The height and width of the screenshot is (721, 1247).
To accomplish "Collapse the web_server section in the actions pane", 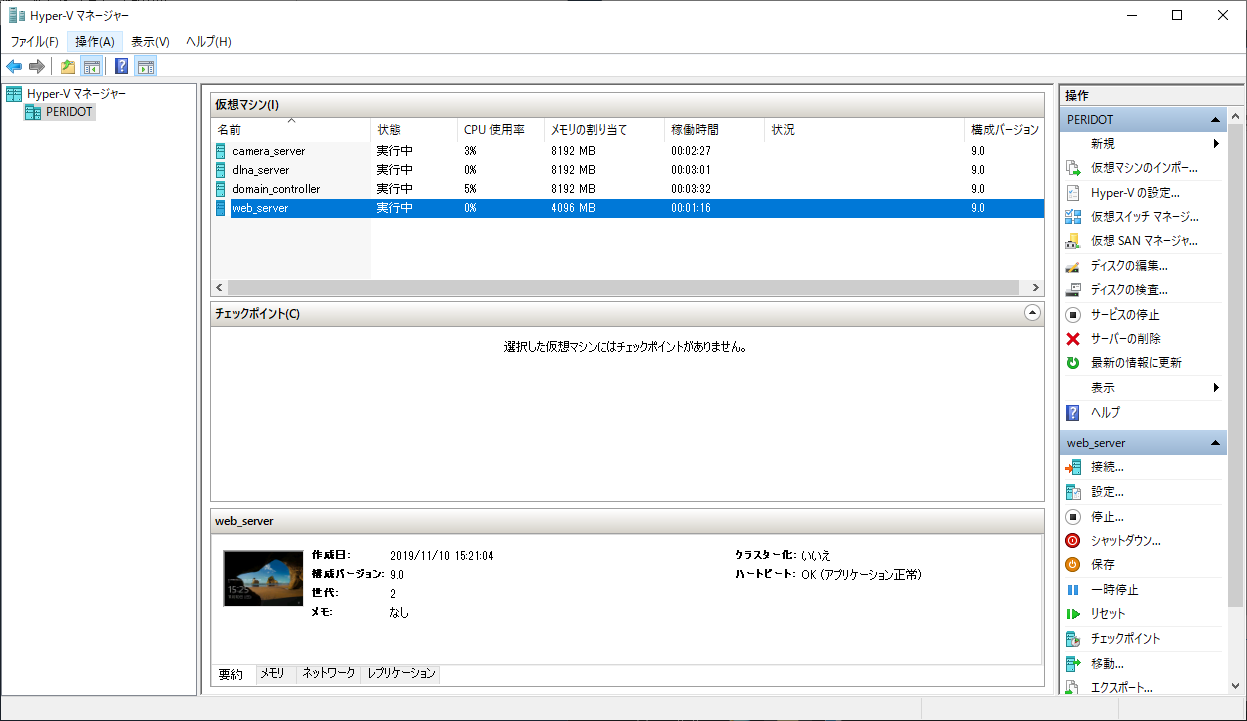I will pyautogui.click(x=1215, y=443).
